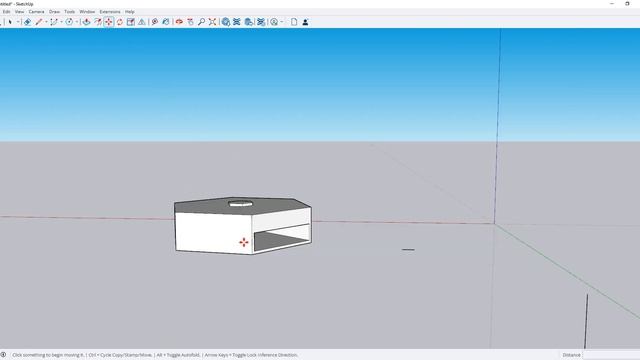640x360 pixels.
Task: Select the Rotate tool
Action: (120, 22)
